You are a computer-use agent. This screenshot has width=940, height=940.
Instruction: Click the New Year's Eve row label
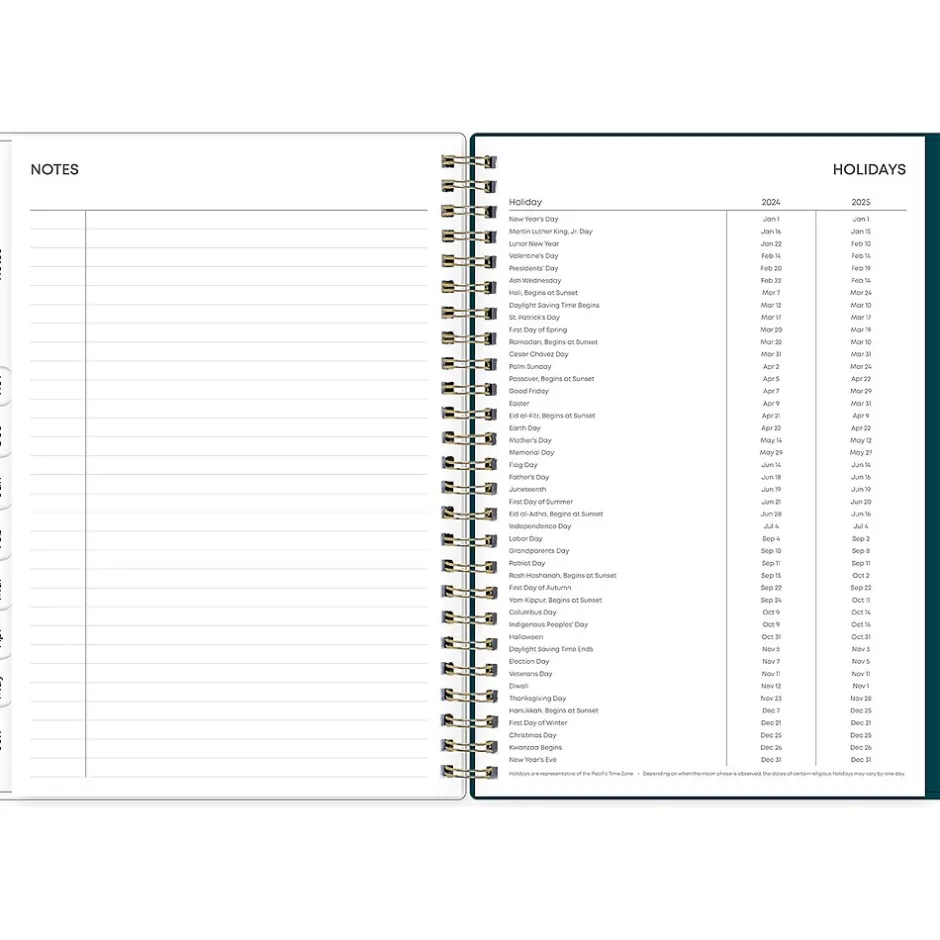pyautogui.click(x=532, y=760)
